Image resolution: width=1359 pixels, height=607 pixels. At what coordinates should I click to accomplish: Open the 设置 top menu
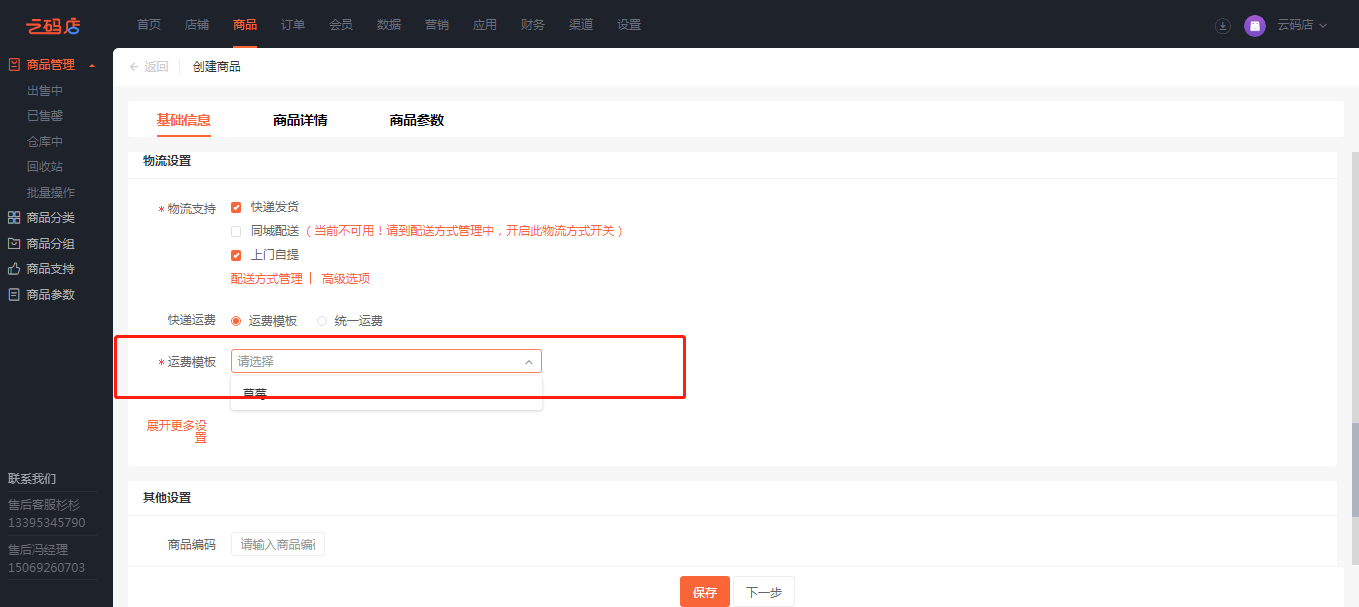click(x=629, y=25)
